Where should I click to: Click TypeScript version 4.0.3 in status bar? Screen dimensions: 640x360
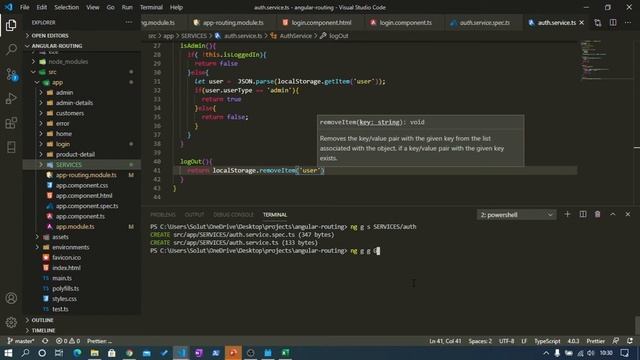pos(573,341)
